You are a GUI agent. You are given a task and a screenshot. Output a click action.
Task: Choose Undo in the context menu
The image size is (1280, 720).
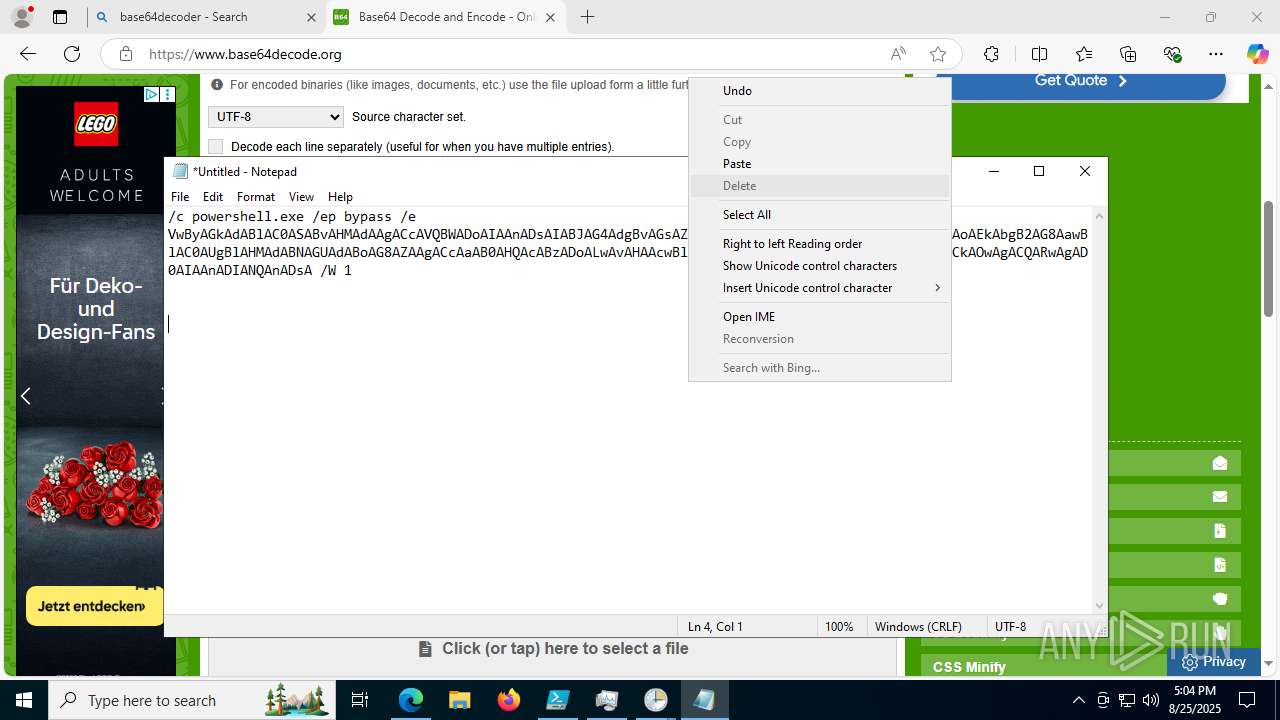[819, 91]
